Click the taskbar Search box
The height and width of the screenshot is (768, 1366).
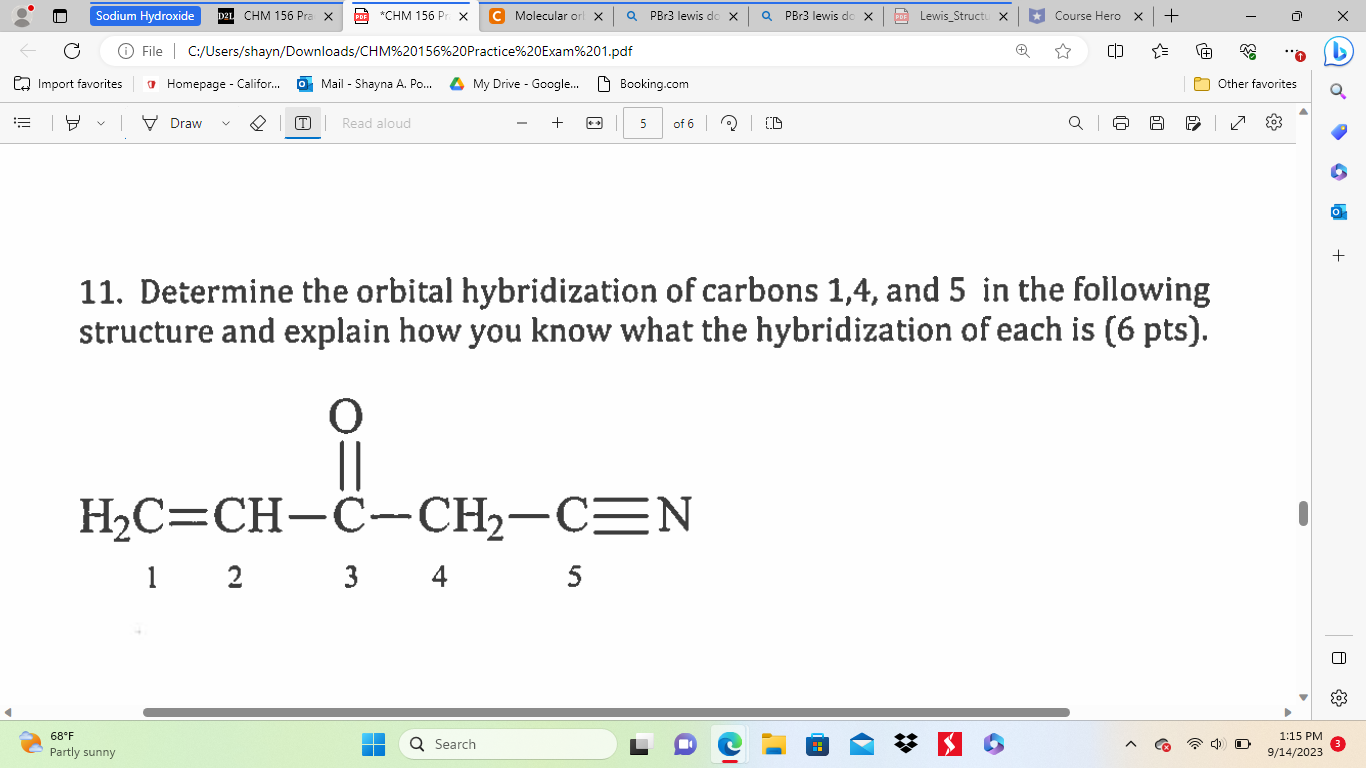tap(507, 744)
